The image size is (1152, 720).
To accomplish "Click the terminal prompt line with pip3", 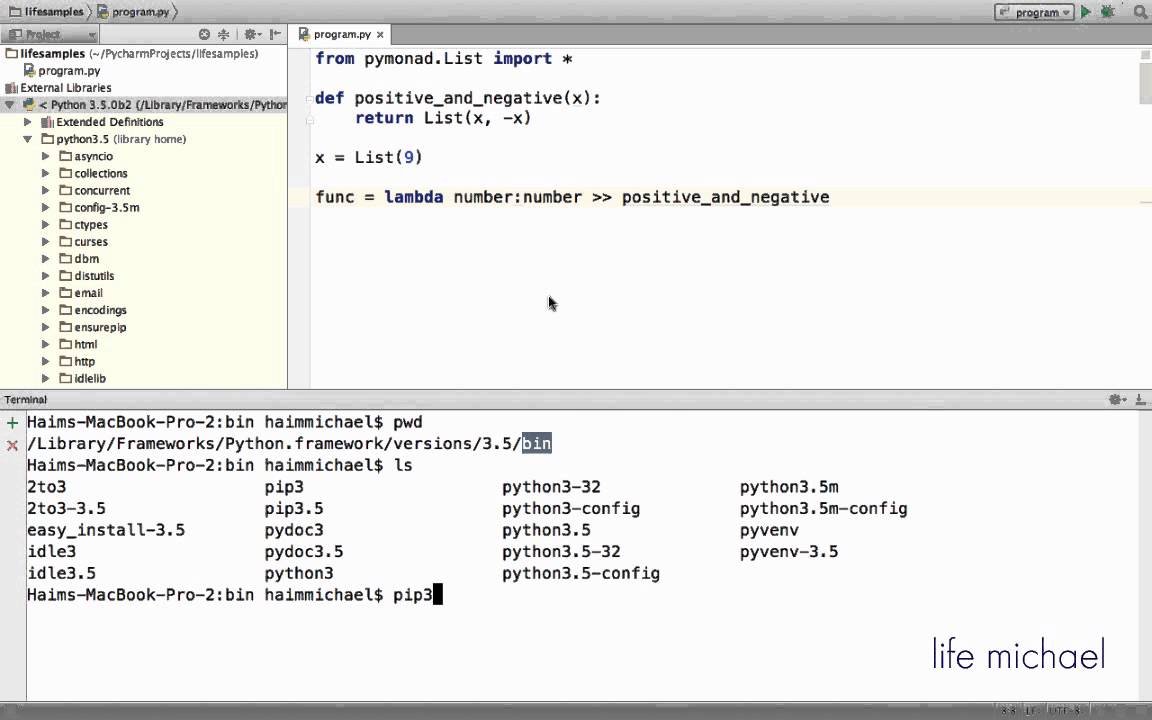I will (x=235, y=594).
